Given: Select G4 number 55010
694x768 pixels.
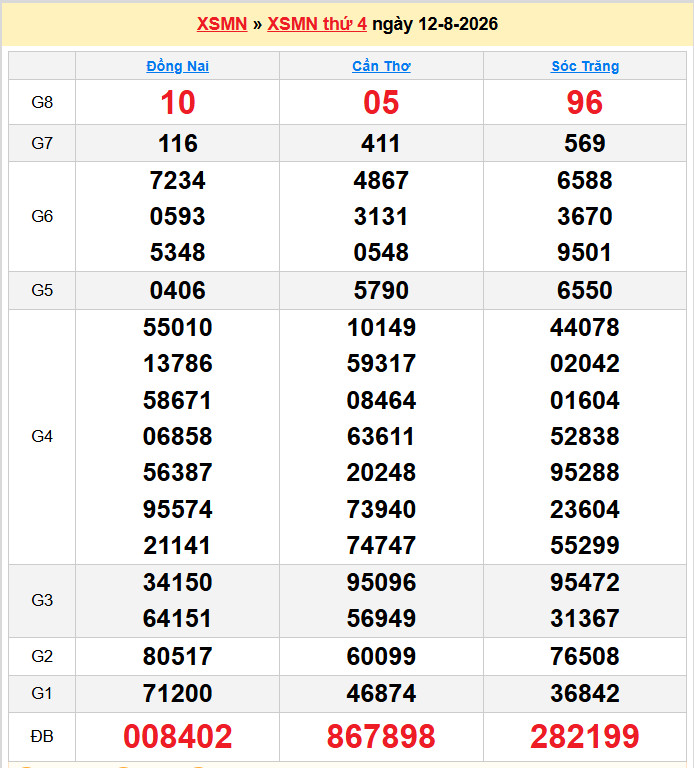Looking at the screenshot, I should pyautogui.click(x=177, y=327).
